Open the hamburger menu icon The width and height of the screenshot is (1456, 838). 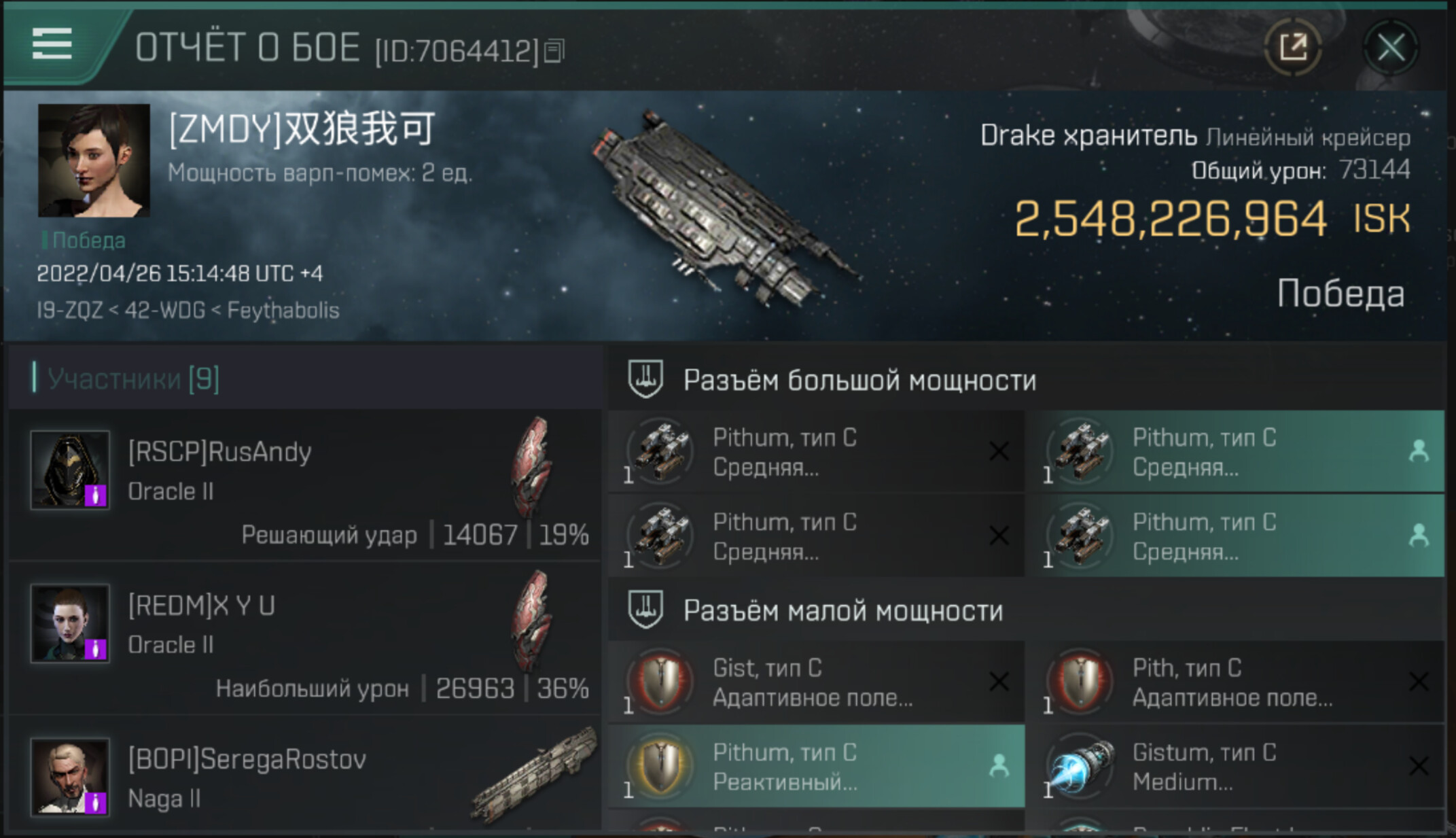coord(52,44)
